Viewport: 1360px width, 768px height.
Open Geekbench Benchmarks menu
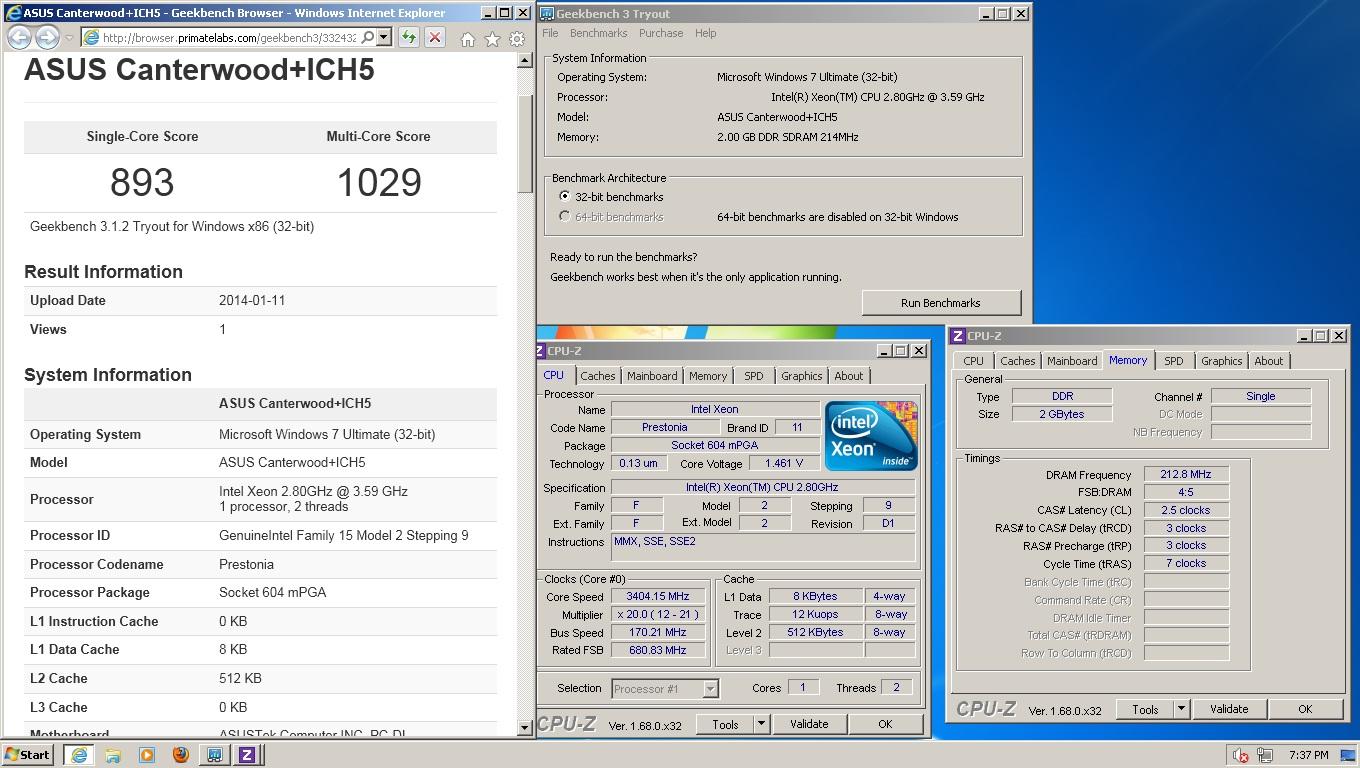pyautogui.click(x=598, y=33)
